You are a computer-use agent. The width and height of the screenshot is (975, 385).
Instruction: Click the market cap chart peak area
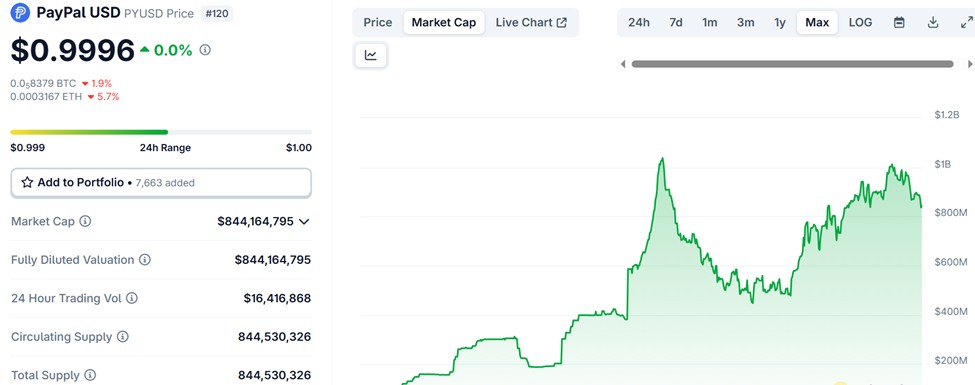pyautogui.click(x=662, y=159)
